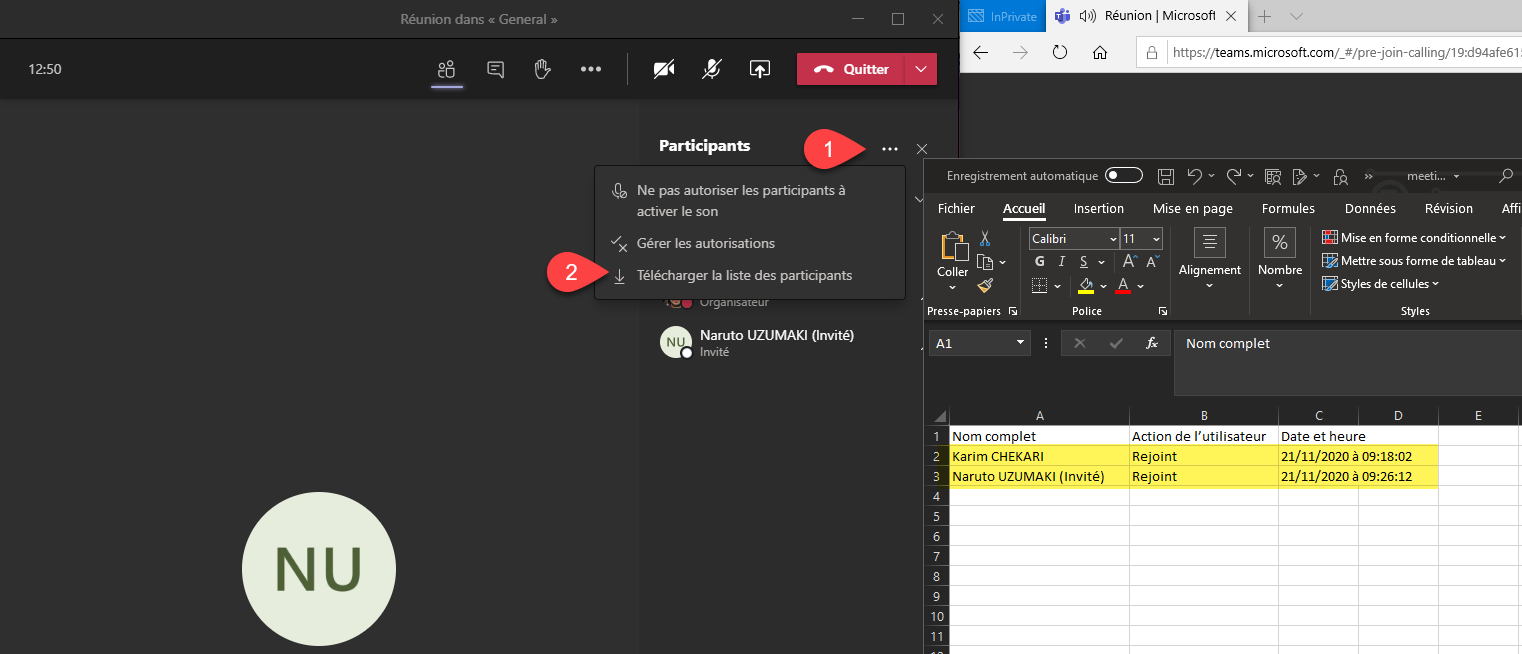1522x654 pixels.
Task: Switch to the Mise en page tab
Action: click(x=1193, y=209)
